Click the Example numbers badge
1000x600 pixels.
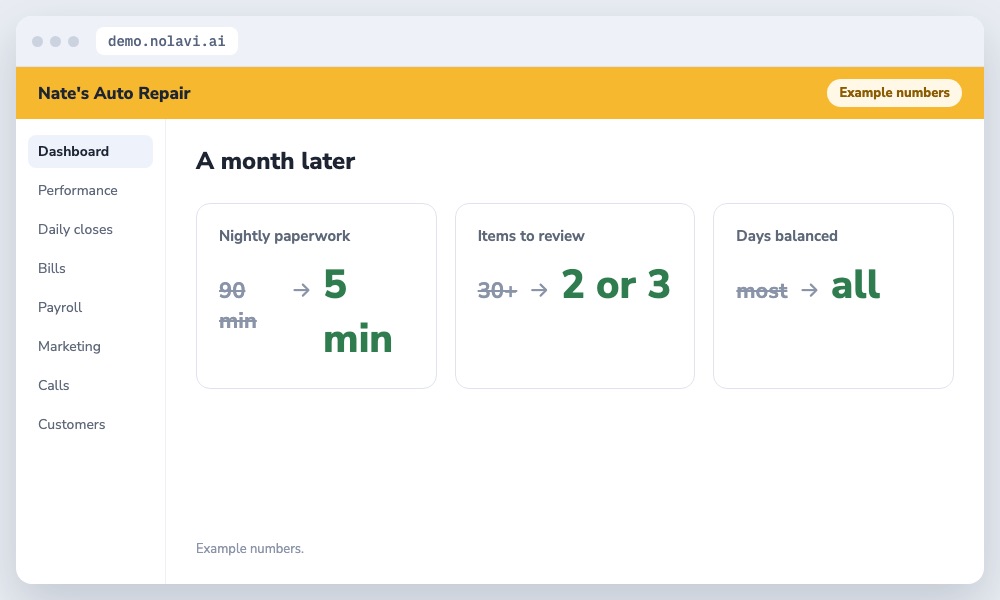tap(894, 92)
